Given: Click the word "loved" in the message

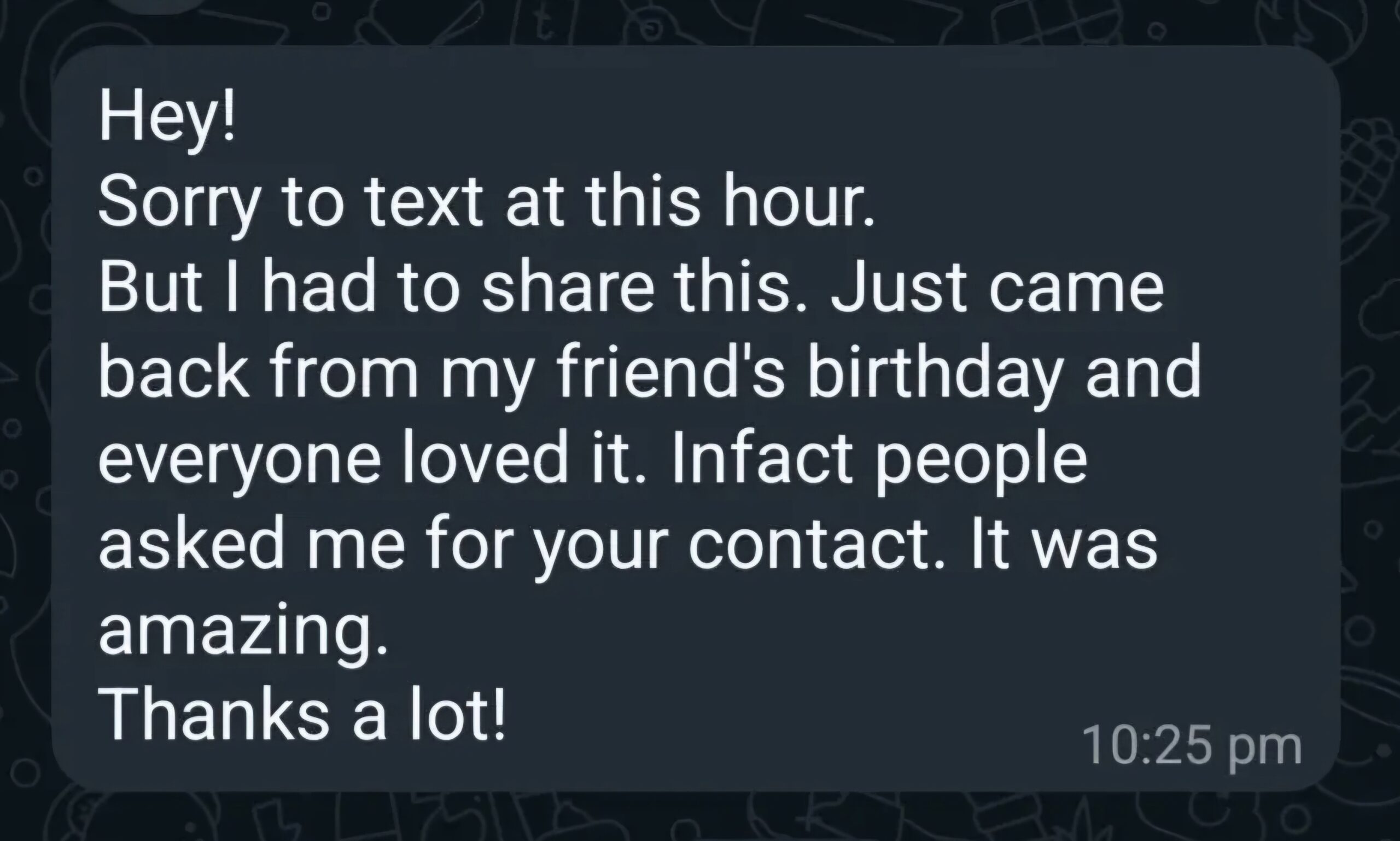Looking at the screenshot, I should click(485, 459).
